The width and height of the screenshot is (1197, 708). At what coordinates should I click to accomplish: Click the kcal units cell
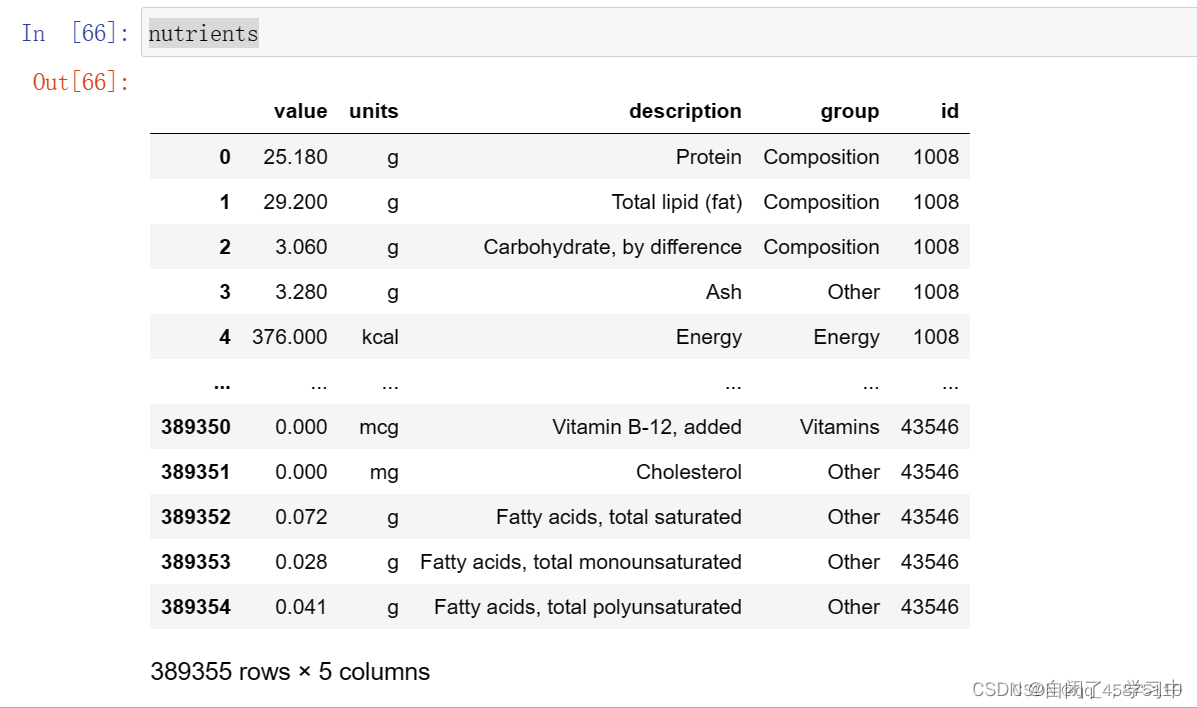380,337
